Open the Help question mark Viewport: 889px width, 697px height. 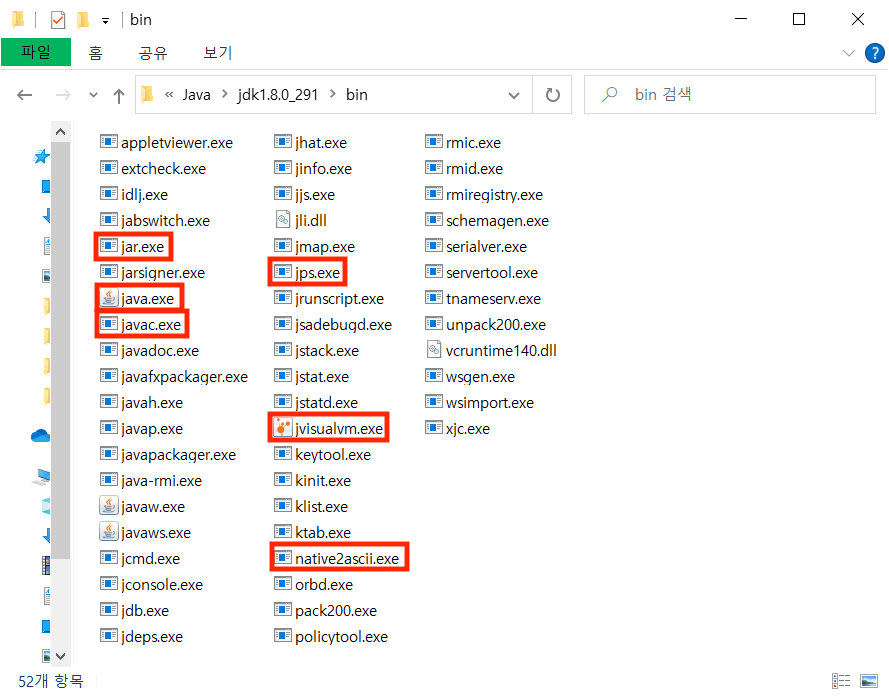pos(874,53)
